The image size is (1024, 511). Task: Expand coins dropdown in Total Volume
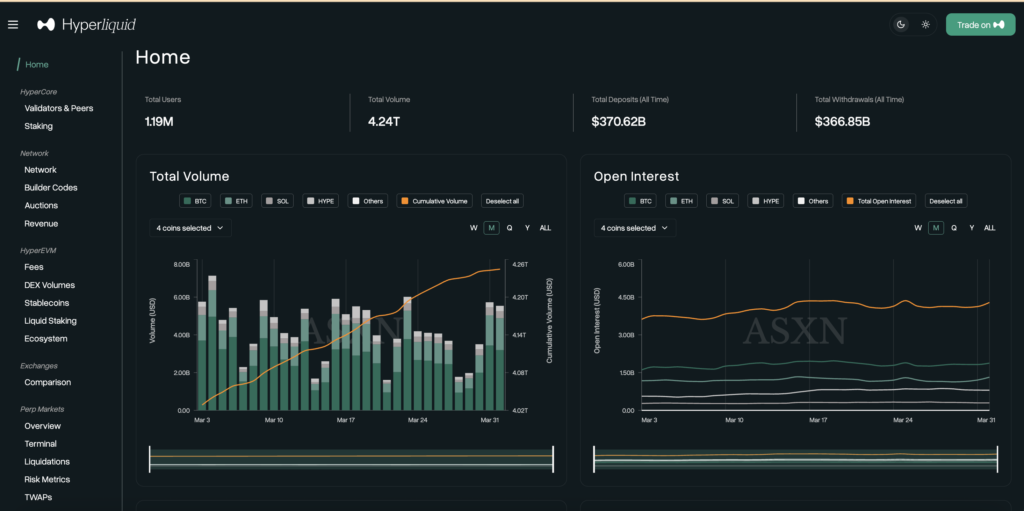click(x=190, y=228)
